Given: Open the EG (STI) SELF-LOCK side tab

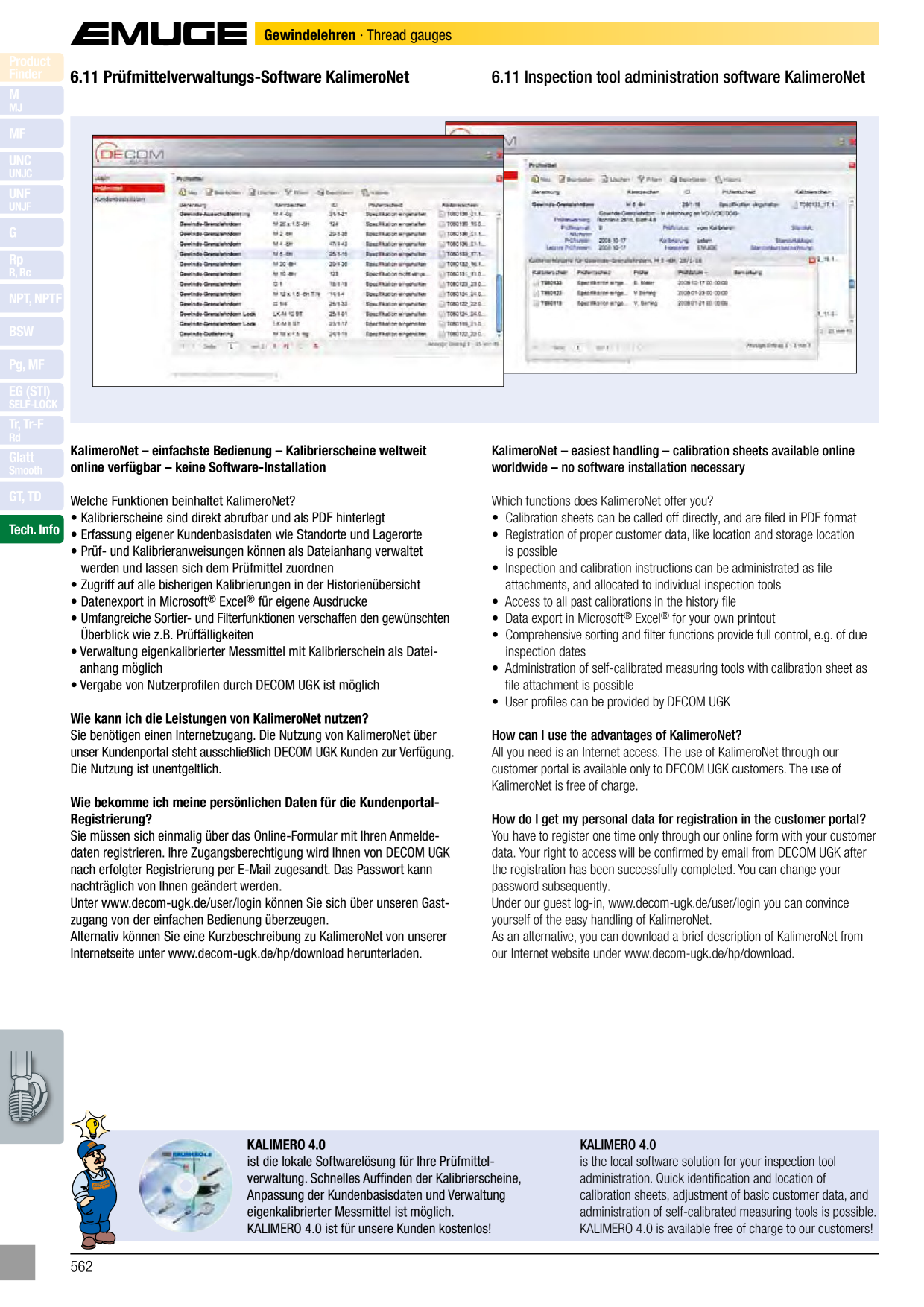Looking at the screenshot, I should click(31, 397).
